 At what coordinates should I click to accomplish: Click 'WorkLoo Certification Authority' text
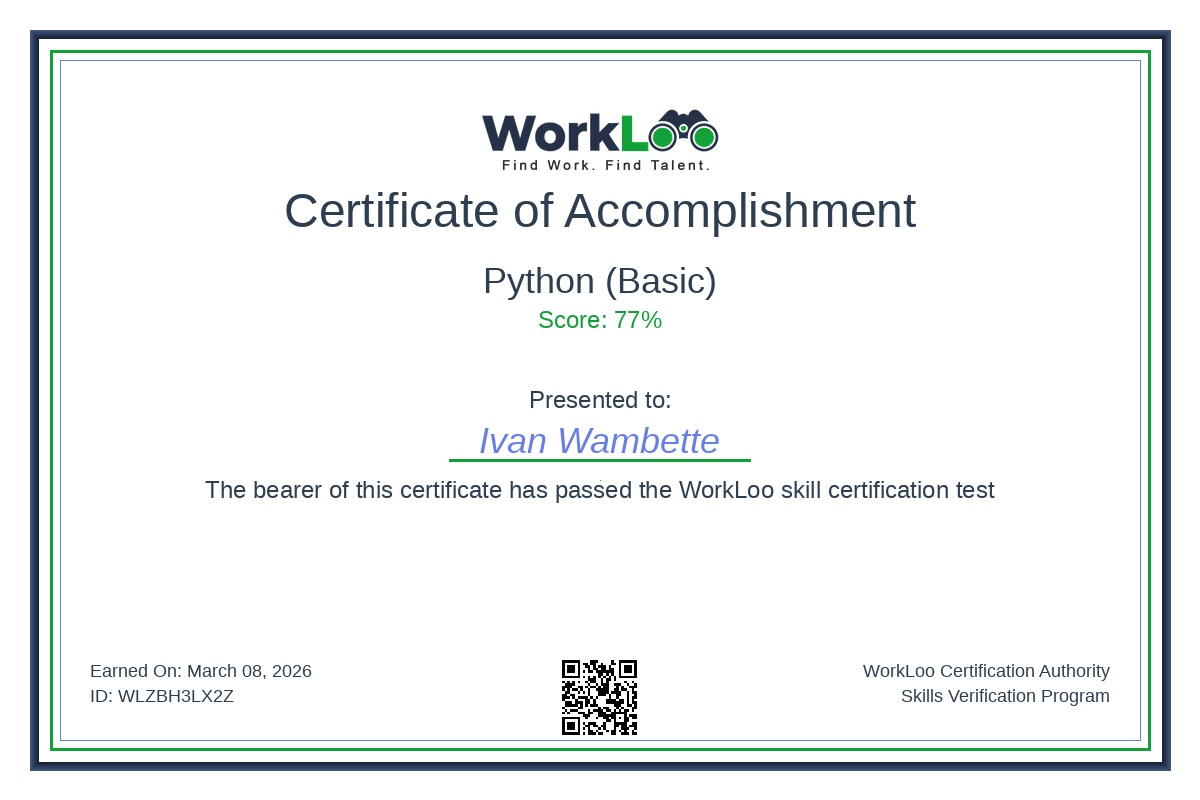click(x=986, y=671)
